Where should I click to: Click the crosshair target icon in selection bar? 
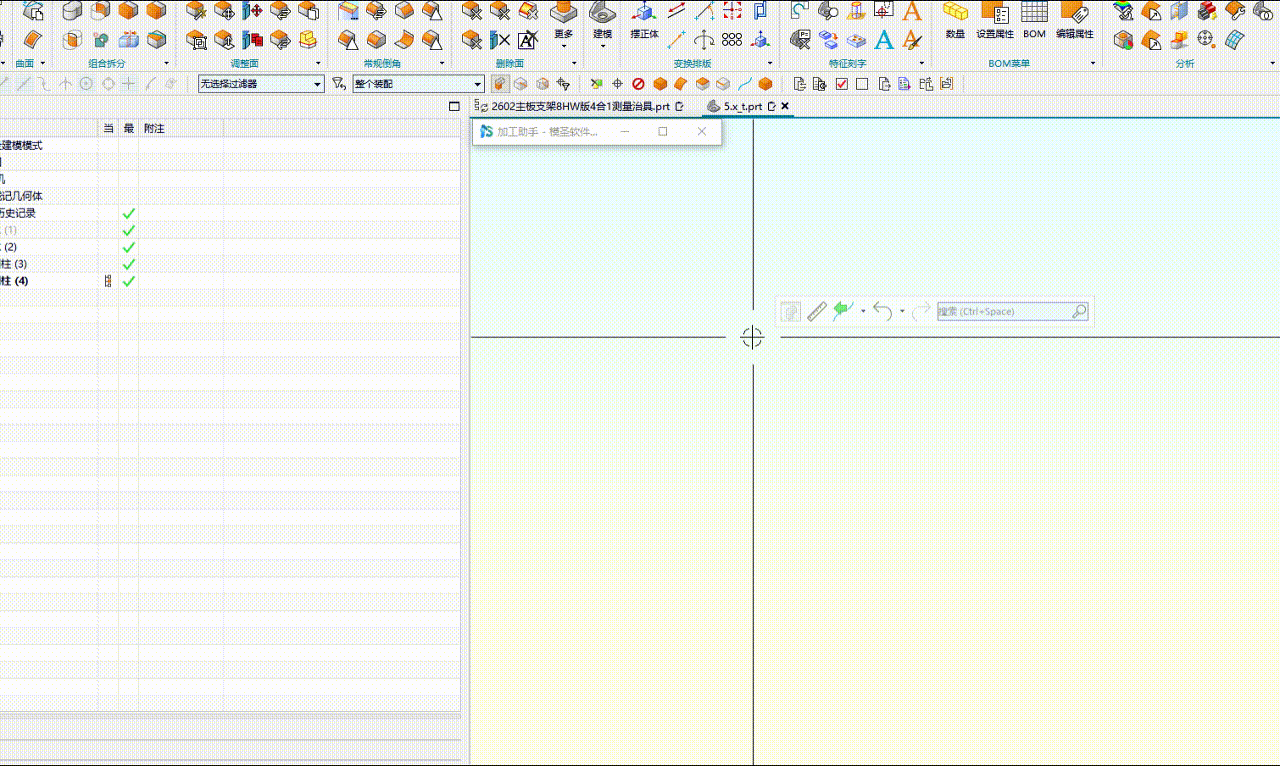tap(617, 84)
